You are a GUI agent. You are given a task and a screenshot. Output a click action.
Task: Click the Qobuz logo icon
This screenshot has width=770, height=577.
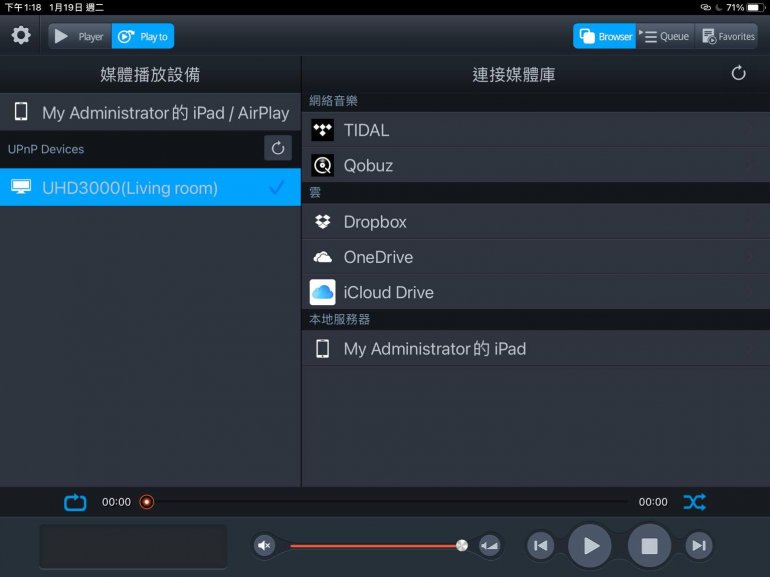323,165
